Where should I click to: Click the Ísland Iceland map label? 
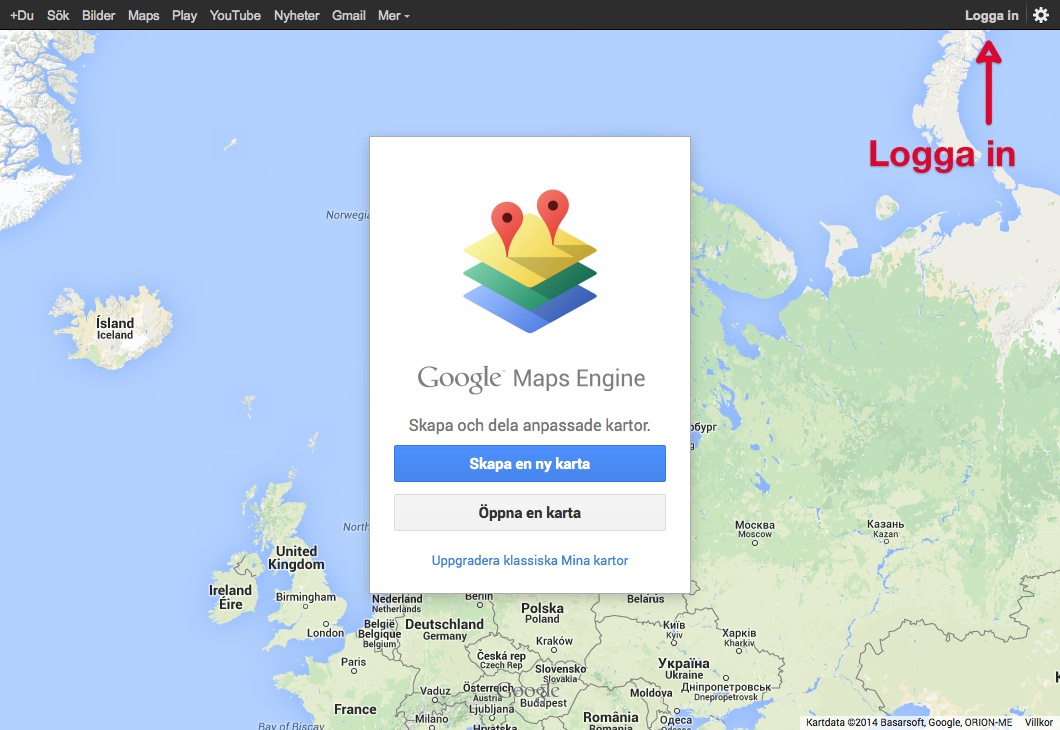pyautogui.click(x=115, y=328)
